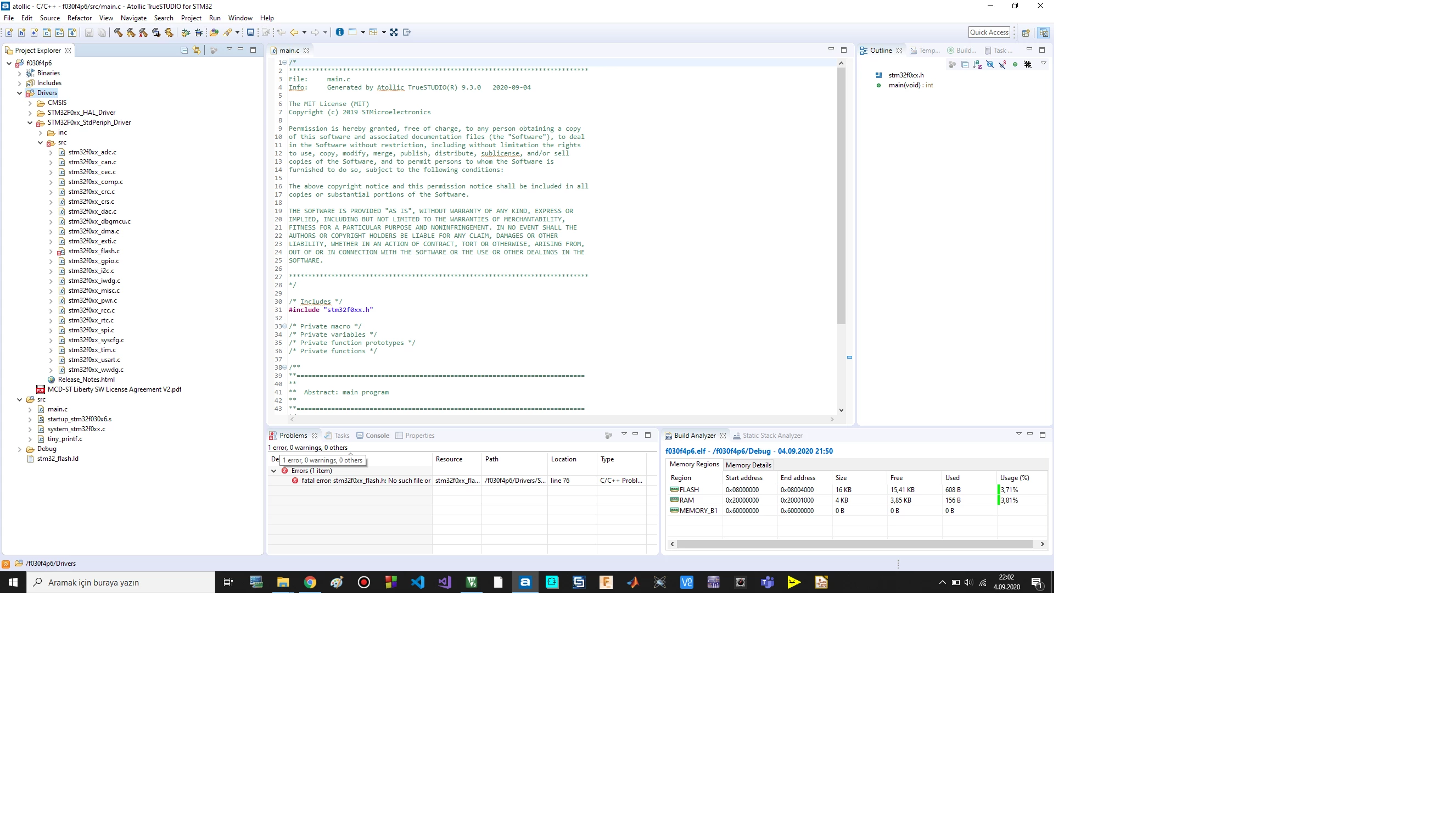Screen dimensions: 1456x825
Task: Open File Explorer from the taskbar
Action: [283, 582]
